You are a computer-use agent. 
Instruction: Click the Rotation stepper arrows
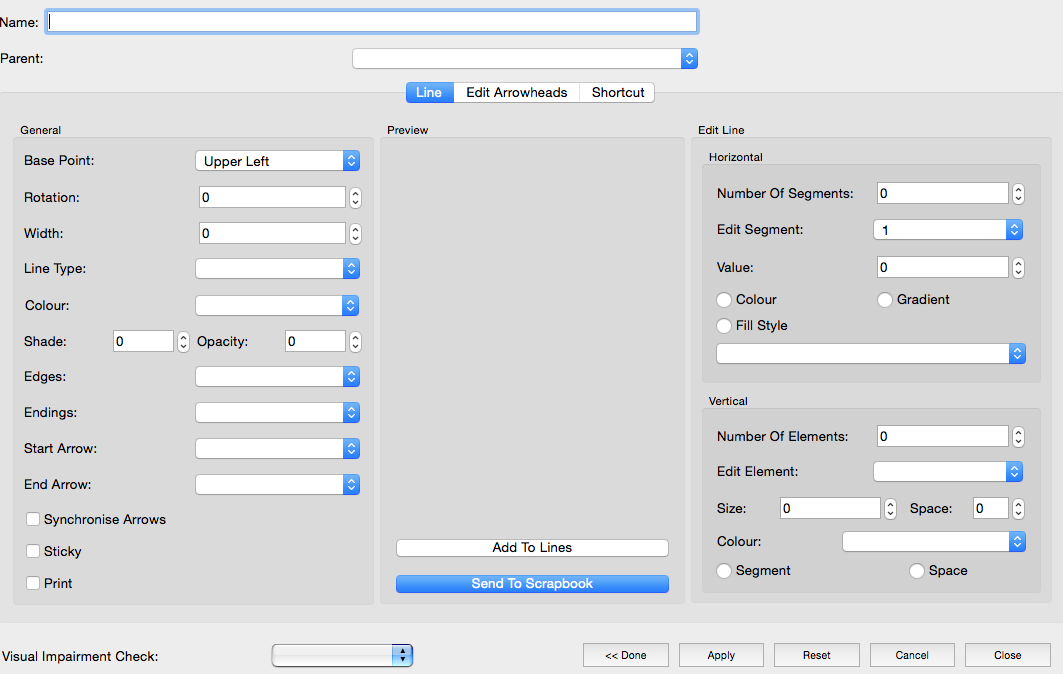[355, 198]
